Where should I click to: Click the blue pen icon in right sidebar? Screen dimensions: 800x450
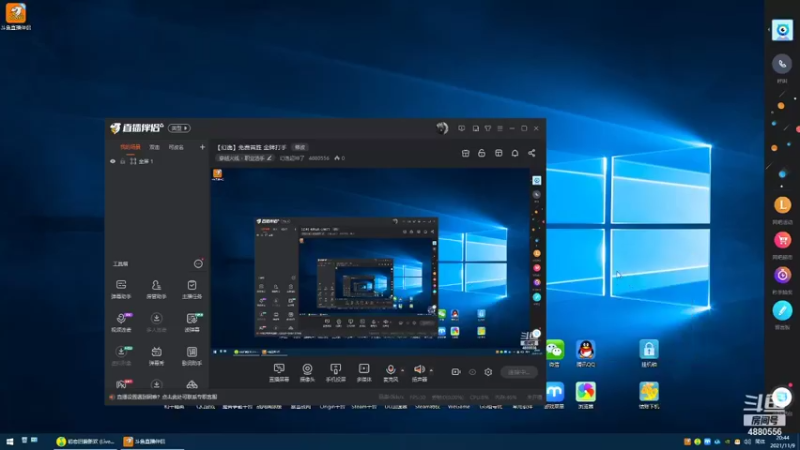782,310
